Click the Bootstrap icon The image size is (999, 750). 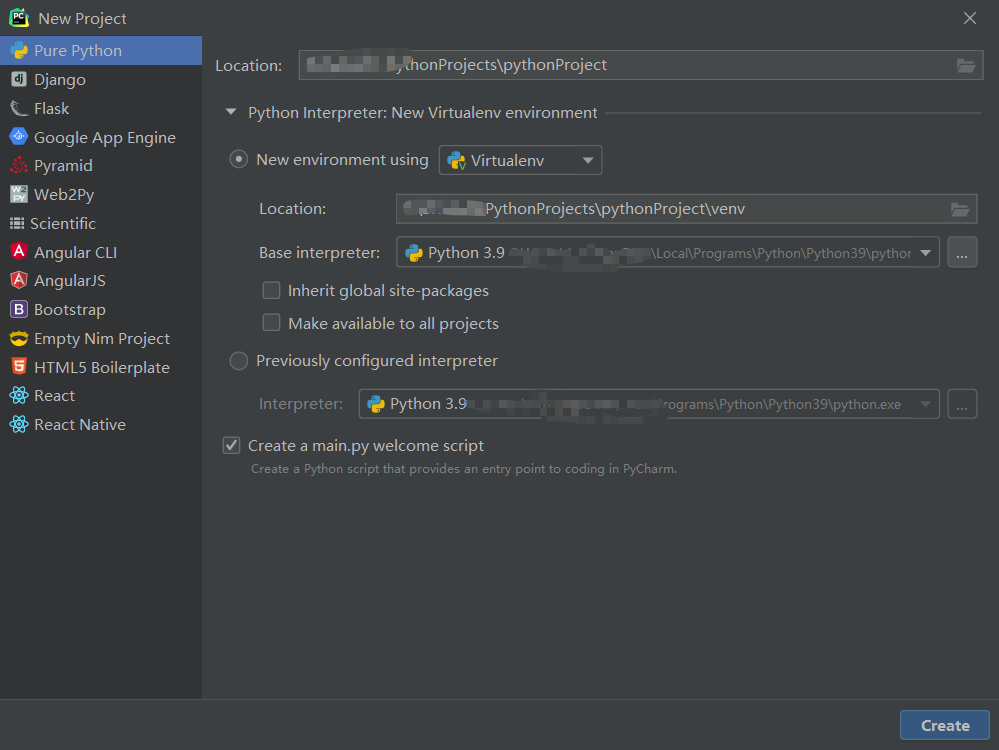[x=19, y=309]
